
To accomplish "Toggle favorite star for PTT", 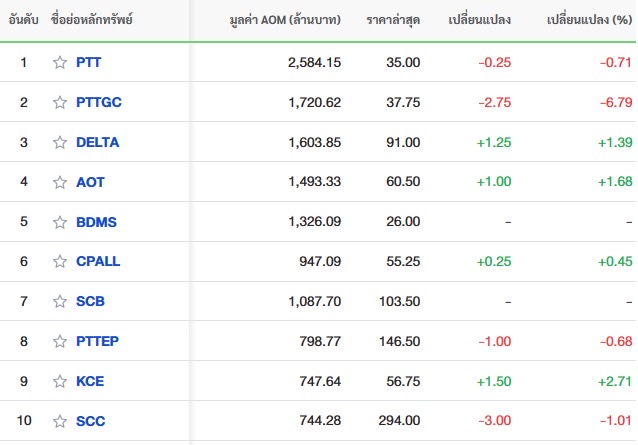I will [60, 63].
